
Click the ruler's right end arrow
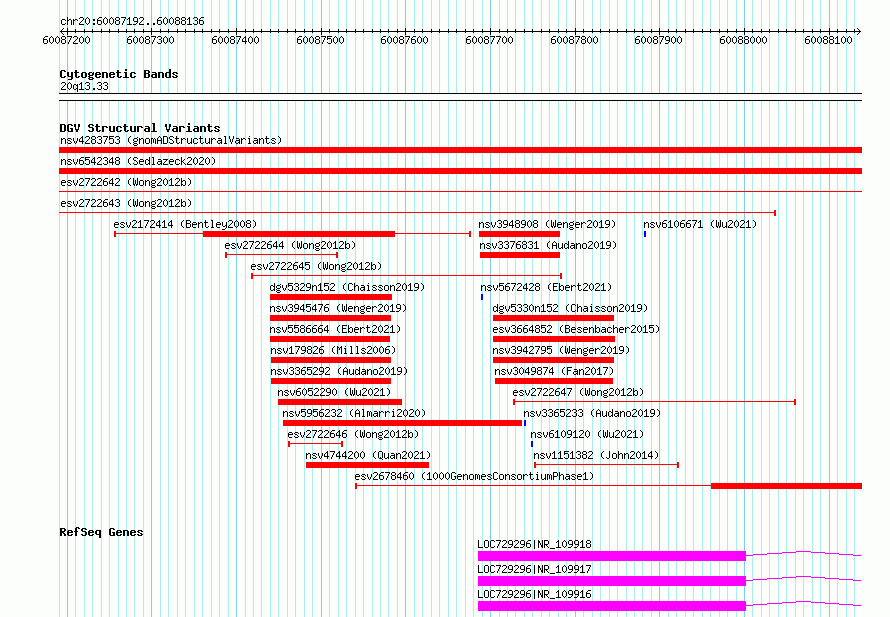point(859,31)
